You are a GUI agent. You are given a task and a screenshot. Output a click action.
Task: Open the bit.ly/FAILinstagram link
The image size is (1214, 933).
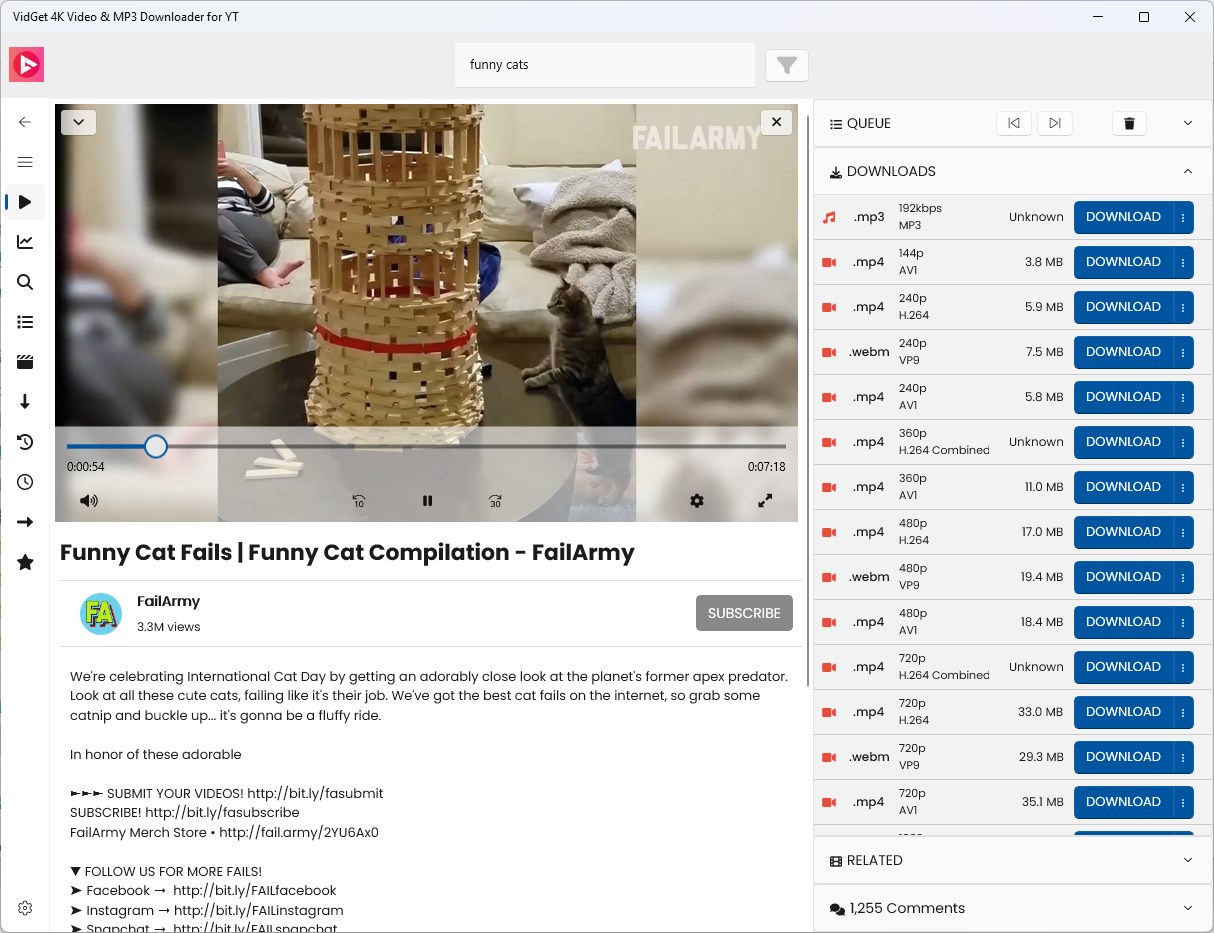(x=258, y=910)
